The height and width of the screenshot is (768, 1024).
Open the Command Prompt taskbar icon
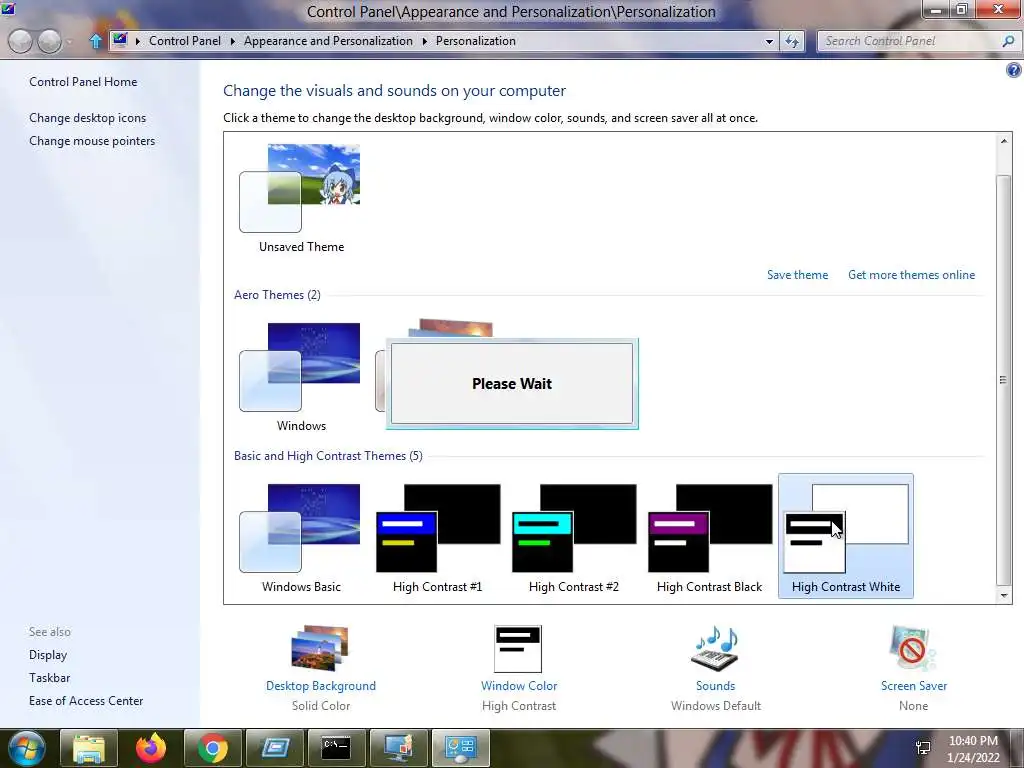(336, 748)
